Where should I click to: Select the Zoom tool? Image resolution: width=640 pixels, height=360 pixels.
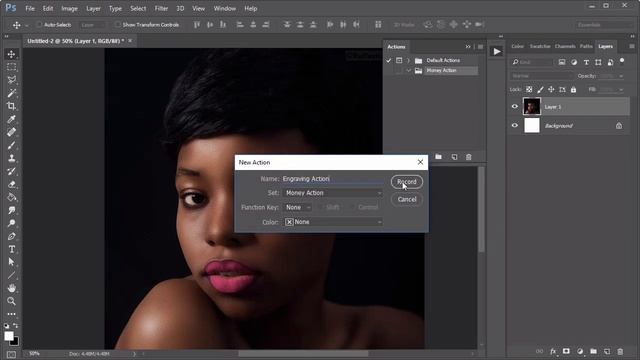click(x=11, y=301)
